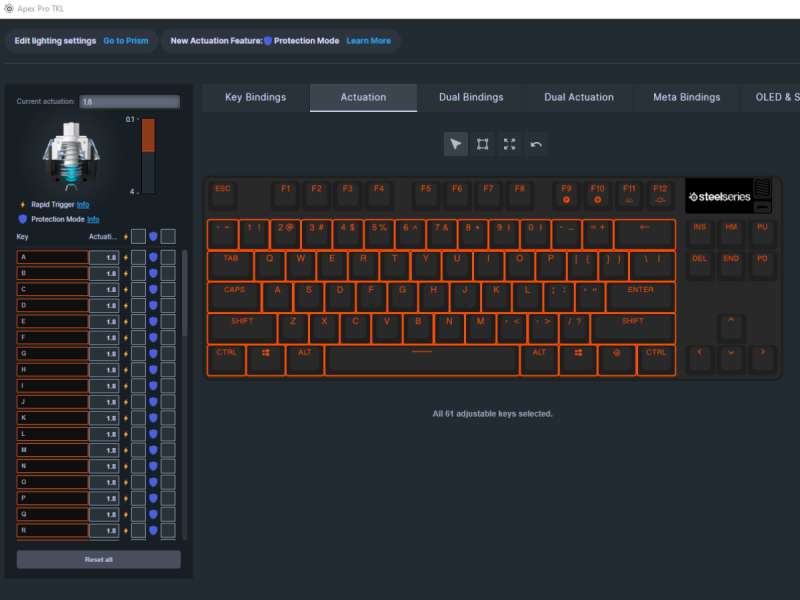Enable Rapid Trigger checkbox for key H

(138, 370)
